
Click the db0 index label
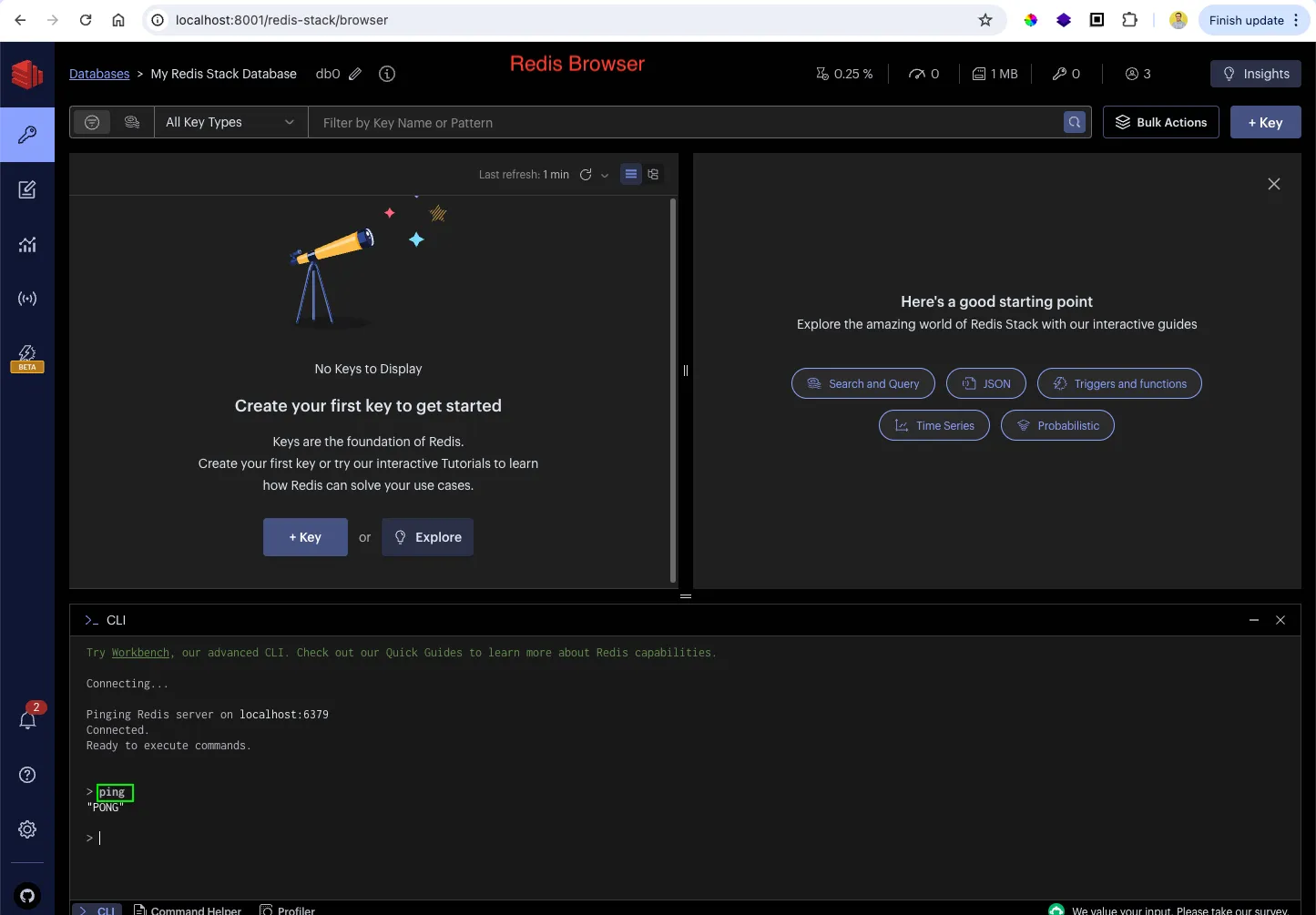click(x=328, y=74)
